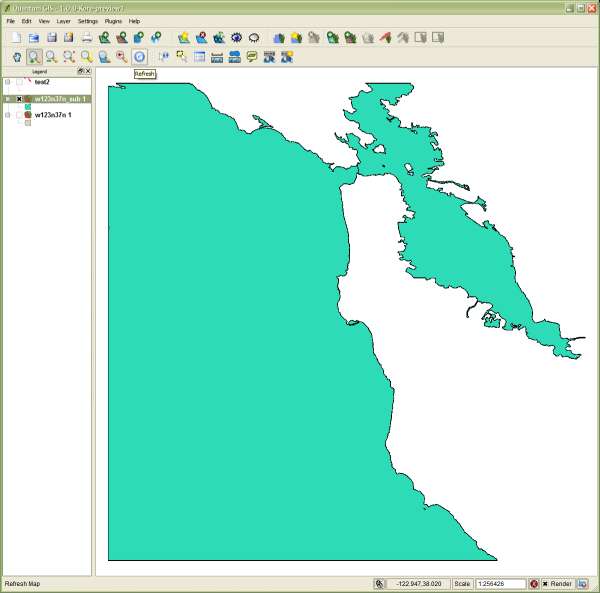Click the teal symbol swatch under w123n37n_sub 1
600x593 pixels.
click(28, 107)
